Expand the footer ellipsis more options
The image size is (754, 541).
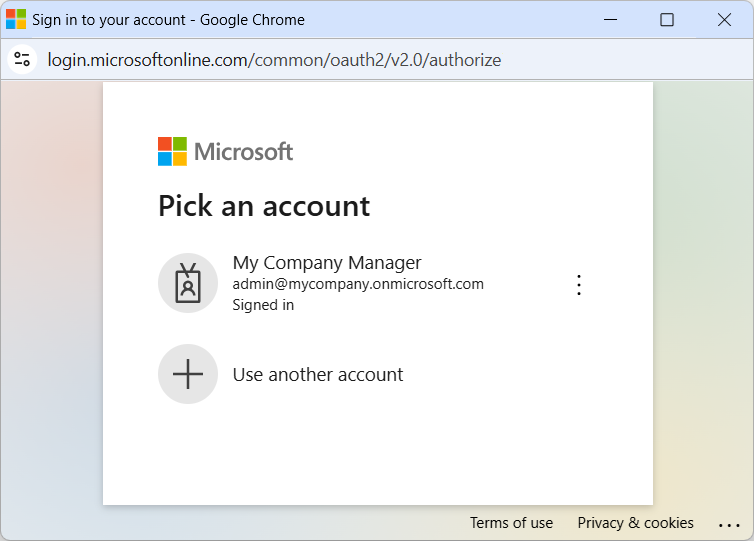coord(728,524)
